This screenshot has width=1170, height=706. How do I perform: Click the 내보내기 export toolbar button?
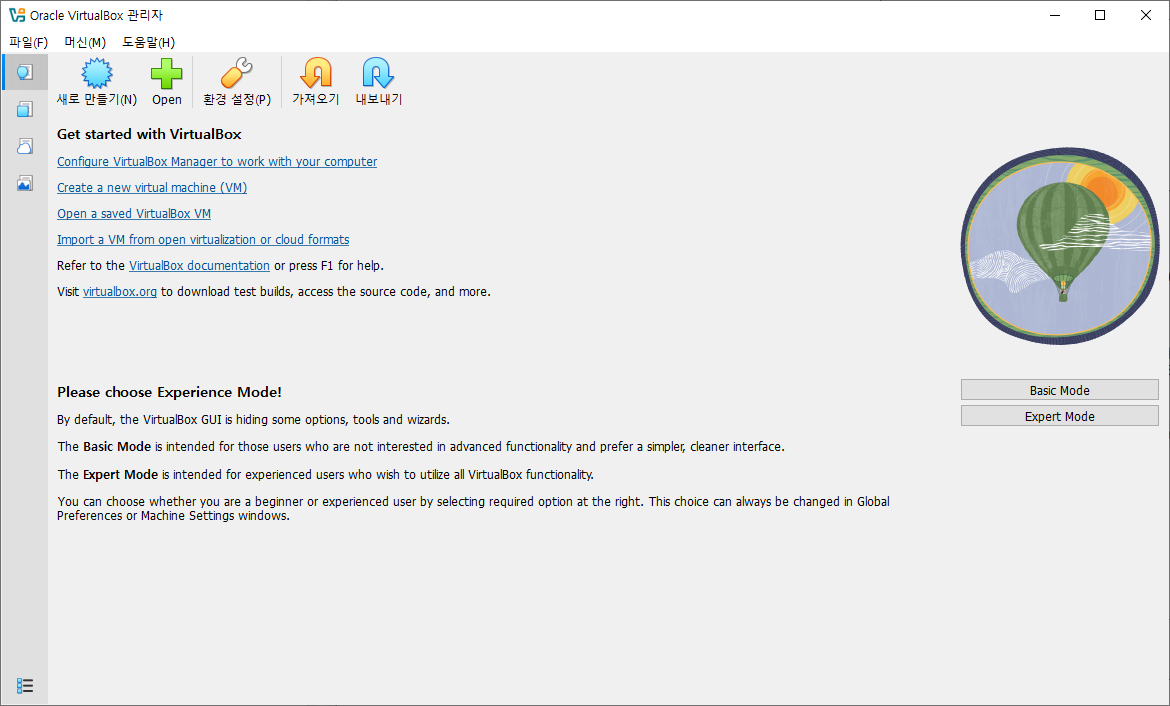coord(378,82)
